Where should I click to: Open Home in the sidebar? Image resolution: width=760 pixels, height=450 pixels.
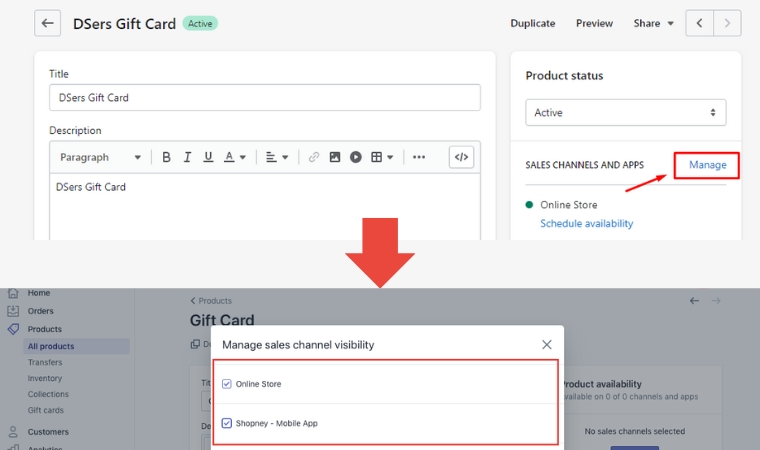point(39,293)
